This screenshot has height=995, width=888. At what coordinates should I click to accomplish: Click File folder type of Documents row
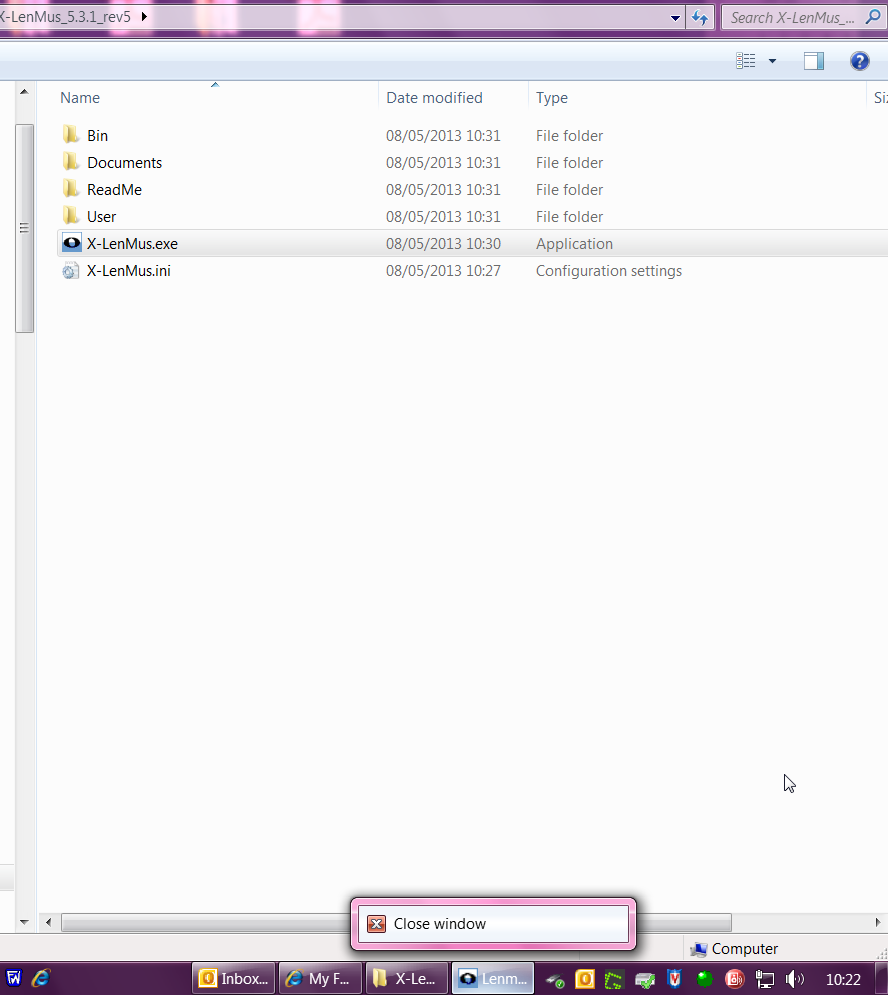[569, 163]
